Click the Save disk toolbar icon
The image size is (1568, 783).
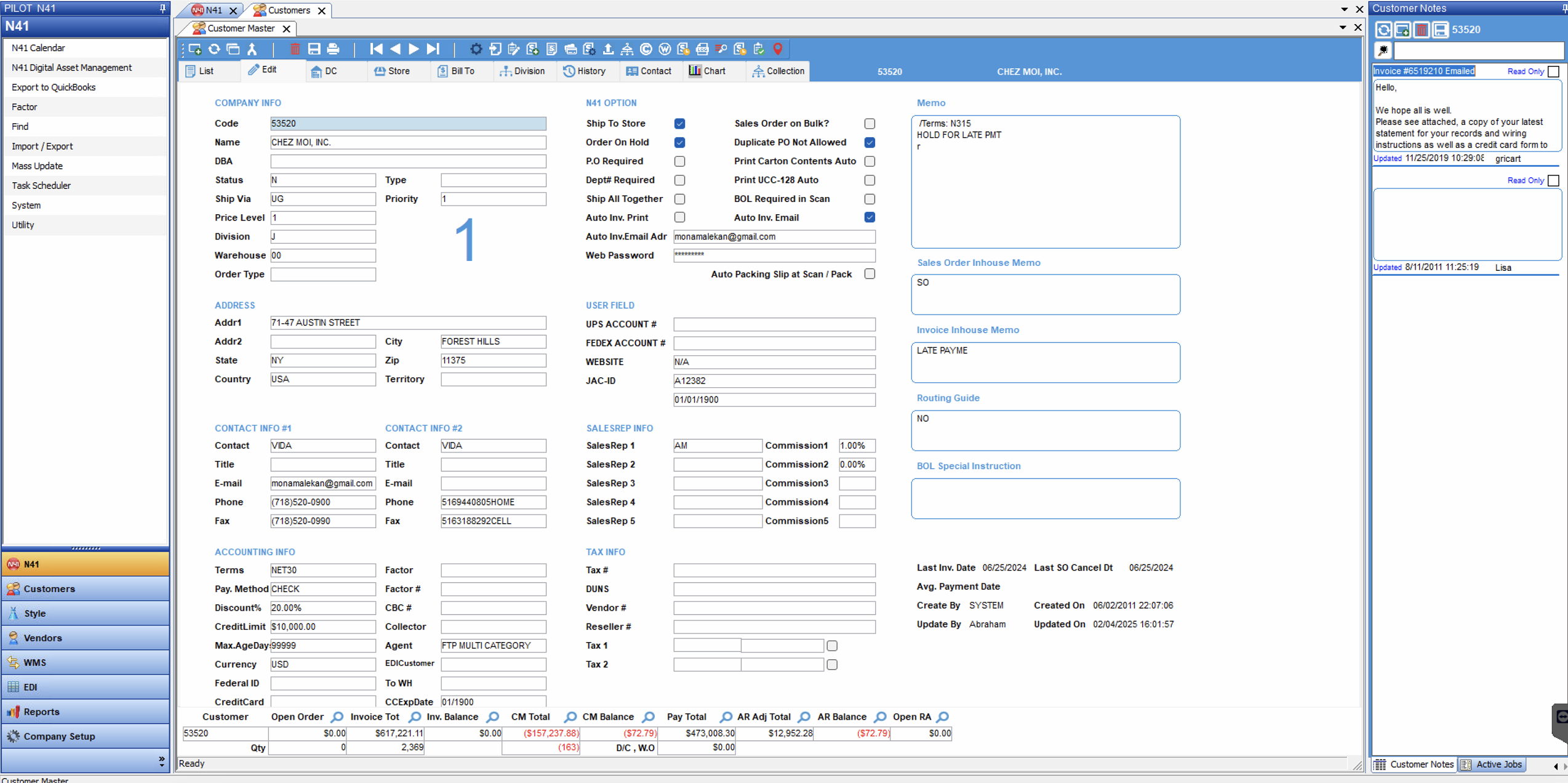pyautogui.click(x=314, y=49)
